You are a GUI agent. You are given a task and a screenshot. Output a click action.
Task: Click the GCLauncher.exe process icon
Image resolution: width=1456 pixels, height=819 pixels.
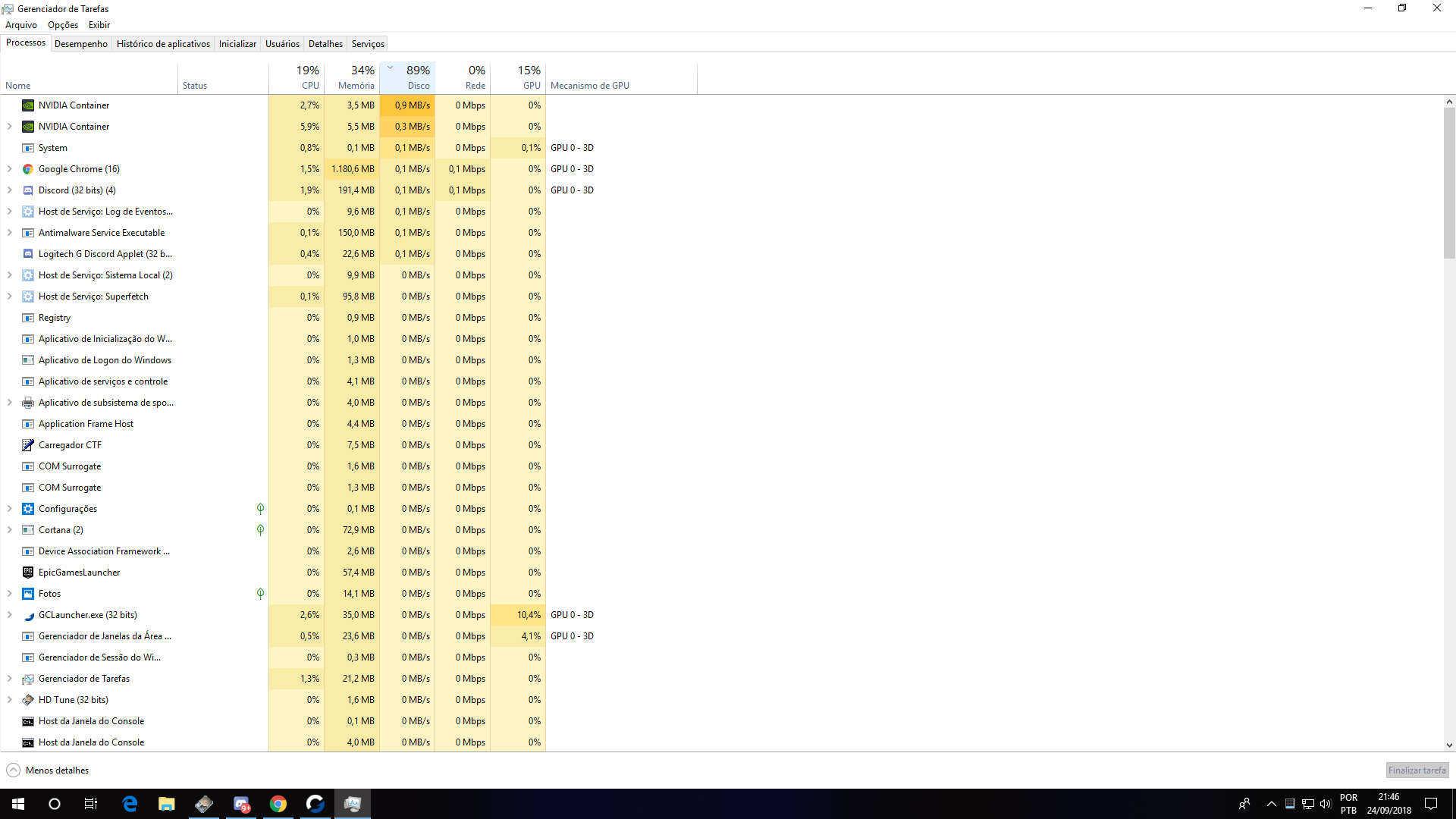pos(28,615)
